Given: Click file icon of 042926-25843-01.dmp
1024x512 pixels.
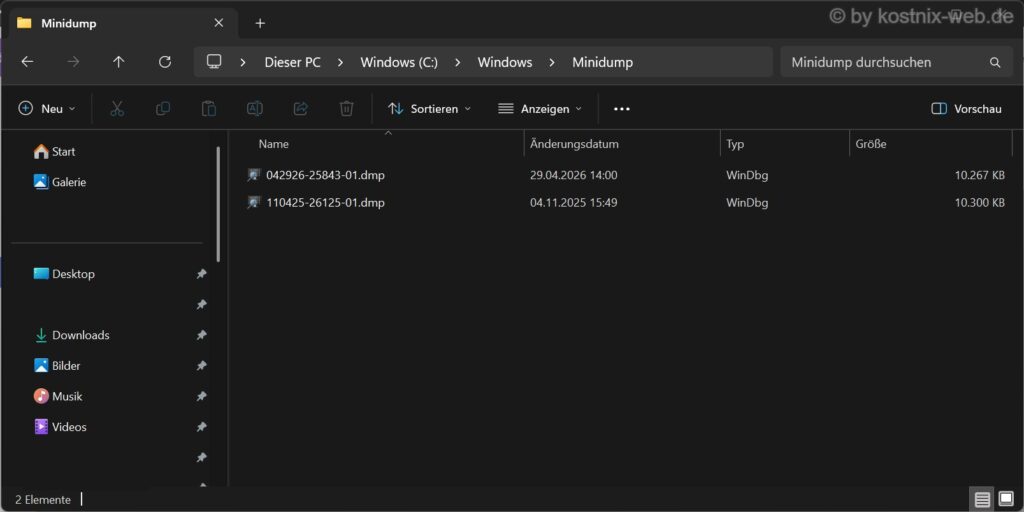Looking at the screenshot, I should (x=254, y=175).
